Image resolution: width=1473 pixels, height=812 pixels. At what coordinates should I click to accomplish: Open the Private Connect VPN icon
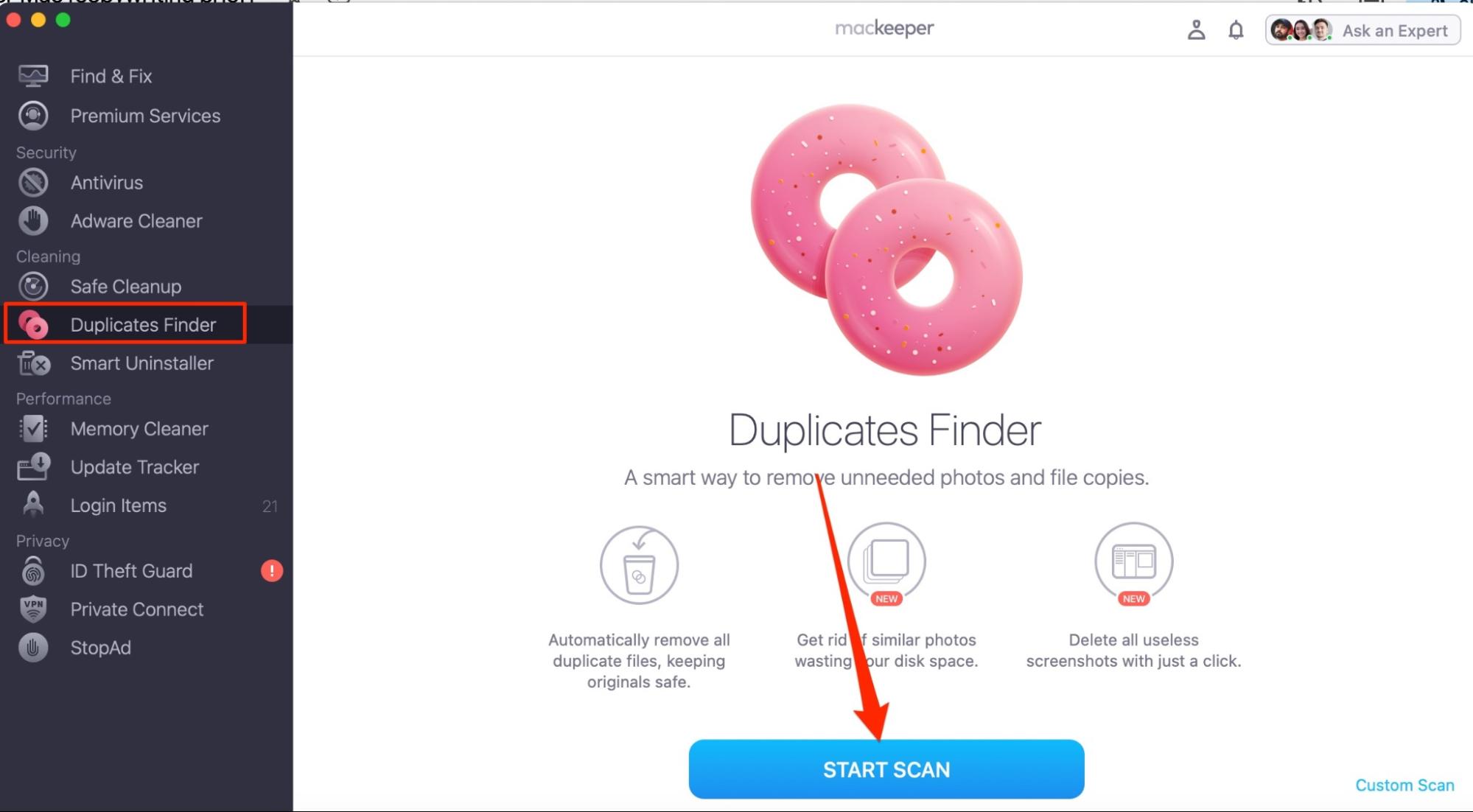pos(33,609)
